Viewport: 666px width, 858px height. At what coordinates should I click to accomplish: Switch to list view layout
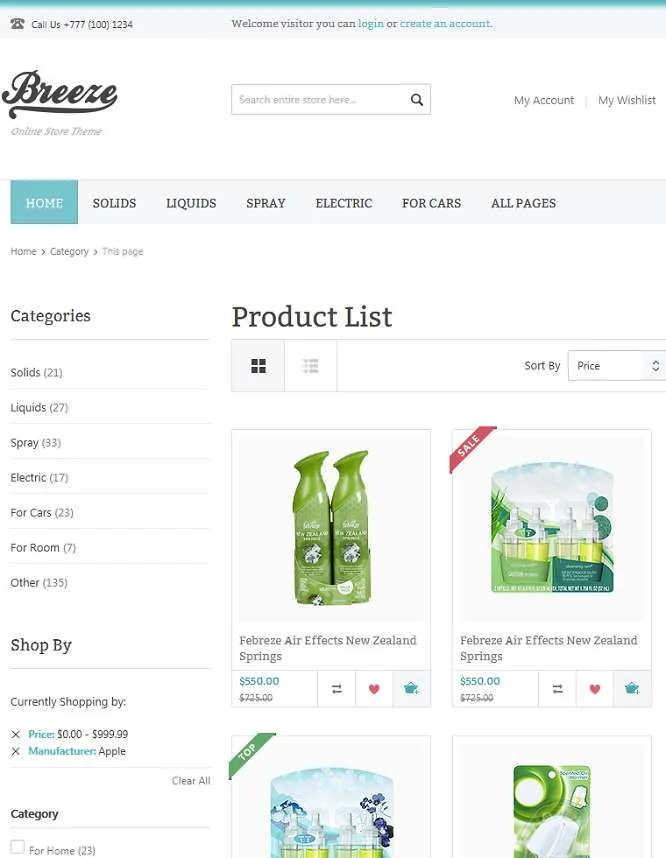(x=310, y=366)
